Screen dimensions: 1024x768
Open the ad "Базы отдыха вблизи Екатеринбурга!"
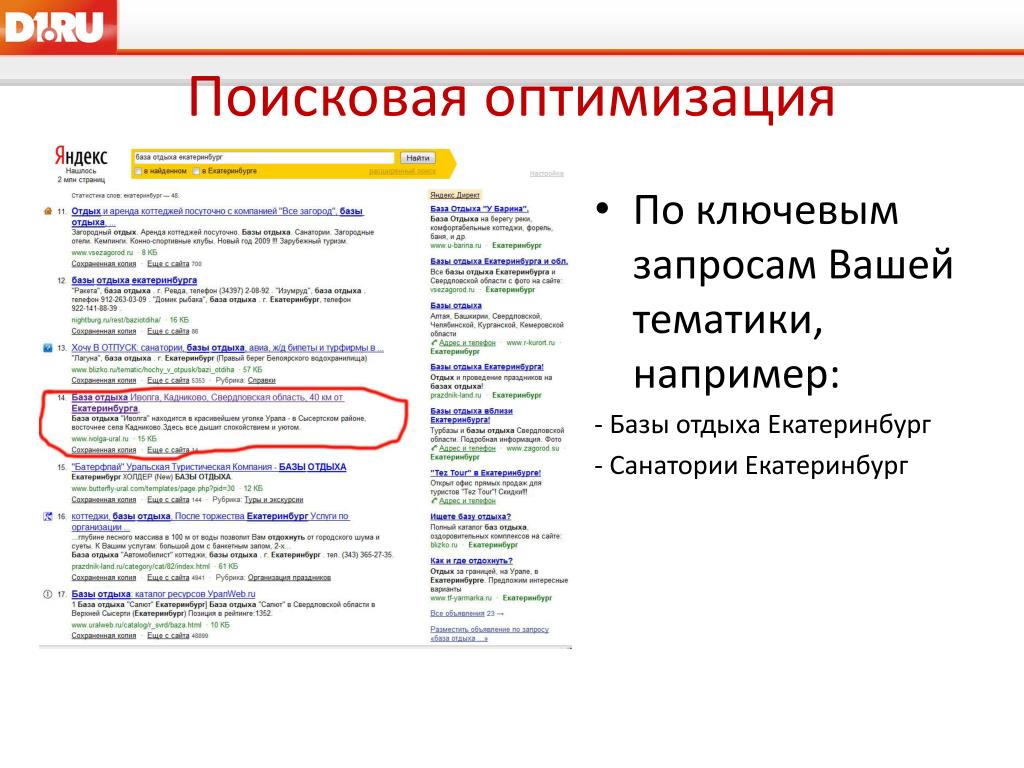click(472, 415)
